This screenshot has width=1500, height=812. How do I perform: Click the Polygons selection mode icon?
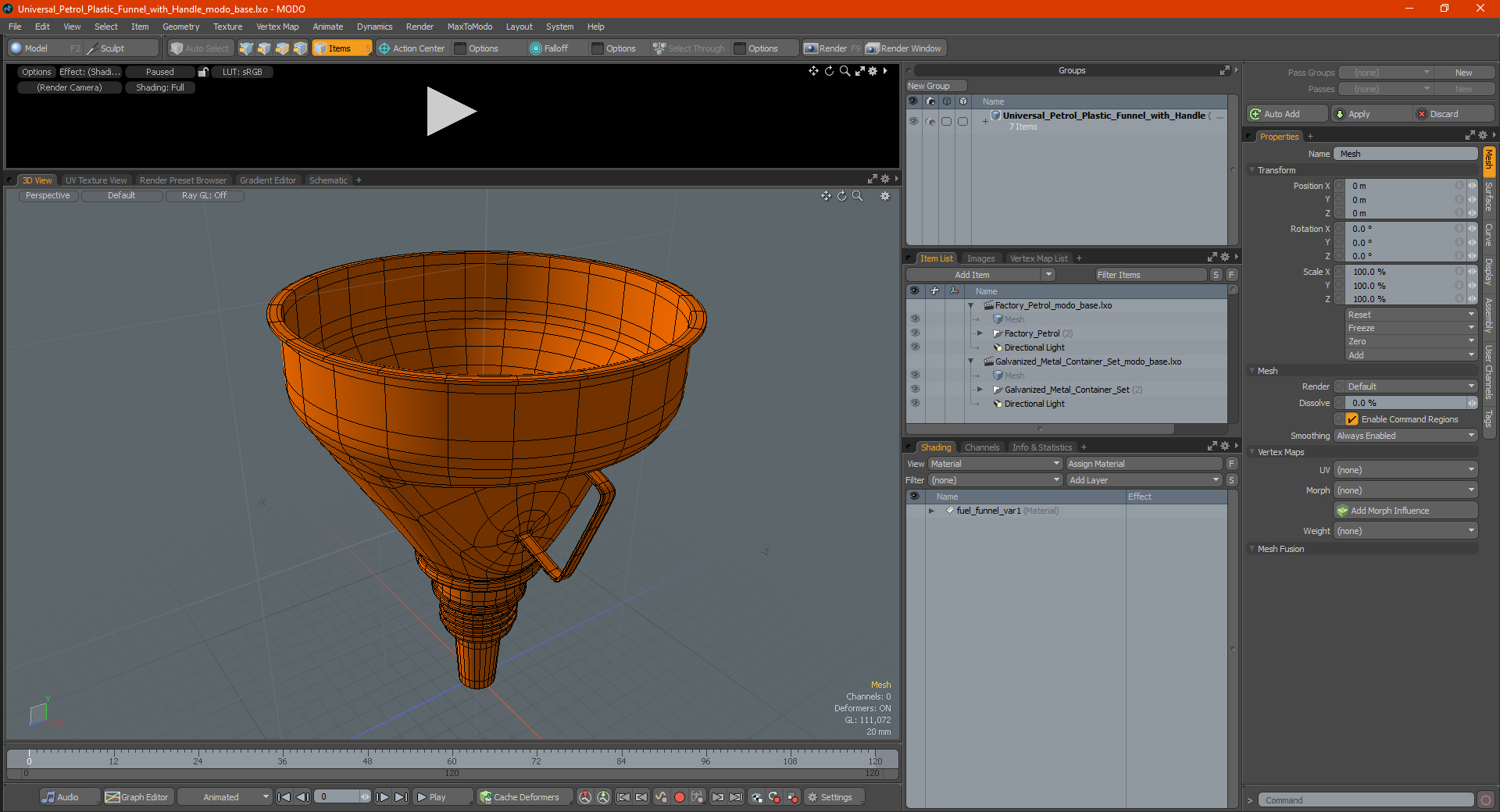(282, 48)
